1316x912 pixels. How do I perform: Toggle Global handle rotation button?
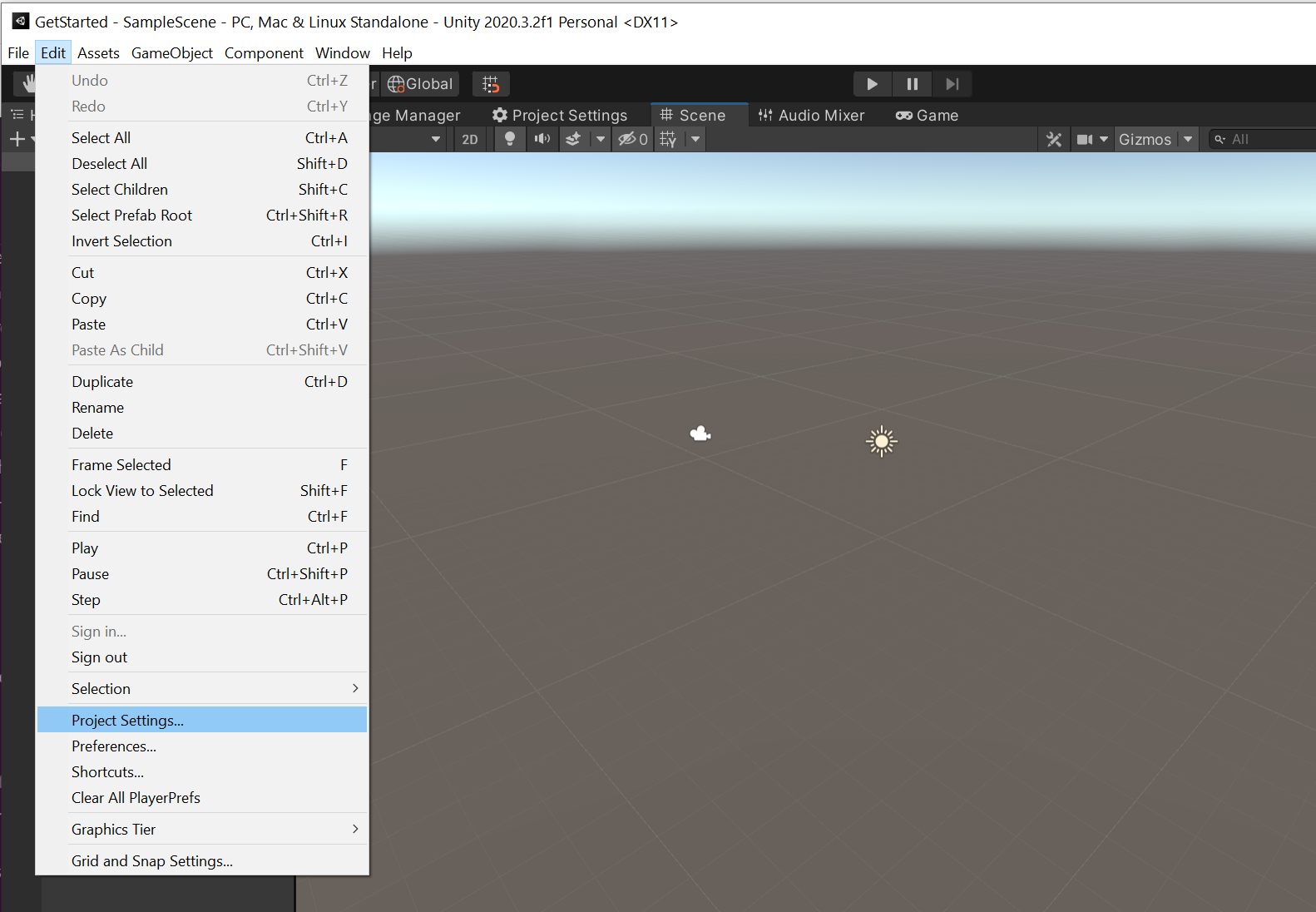pyautogui.click(x=420, y=84)
